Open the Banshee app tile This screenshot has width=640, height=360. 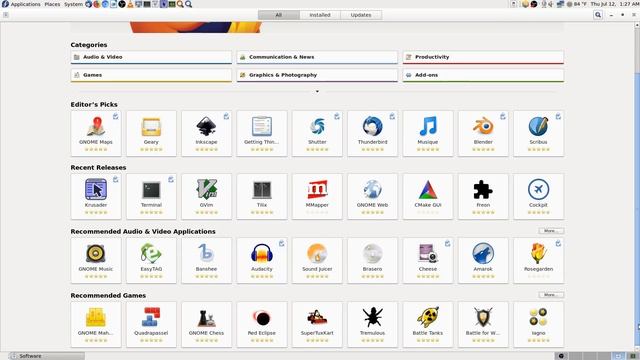207,260
